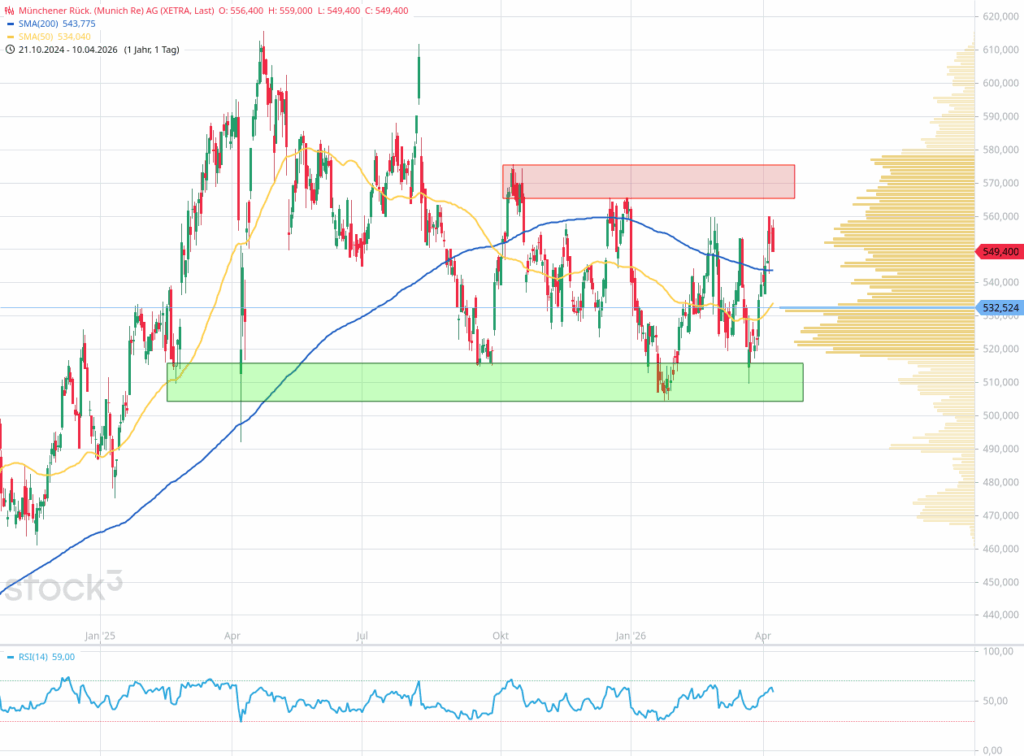Click the yellow SMA(50) legend marker
This screenshot has height=756, width=1024.
(10, 35)
